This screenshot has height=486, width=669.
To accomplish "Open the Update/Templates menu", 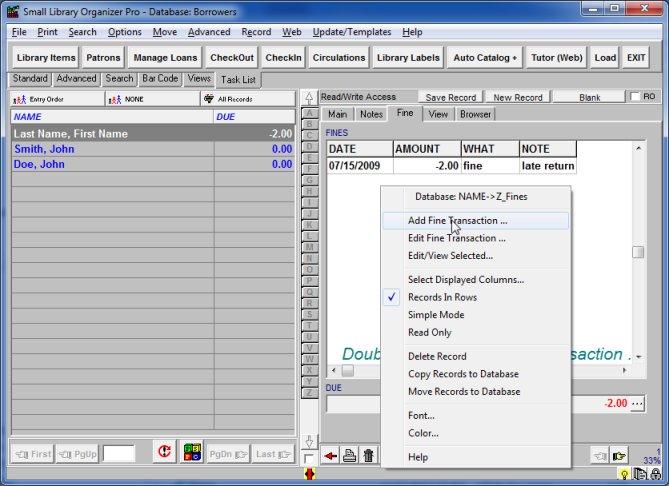I will tap(352, 32).
